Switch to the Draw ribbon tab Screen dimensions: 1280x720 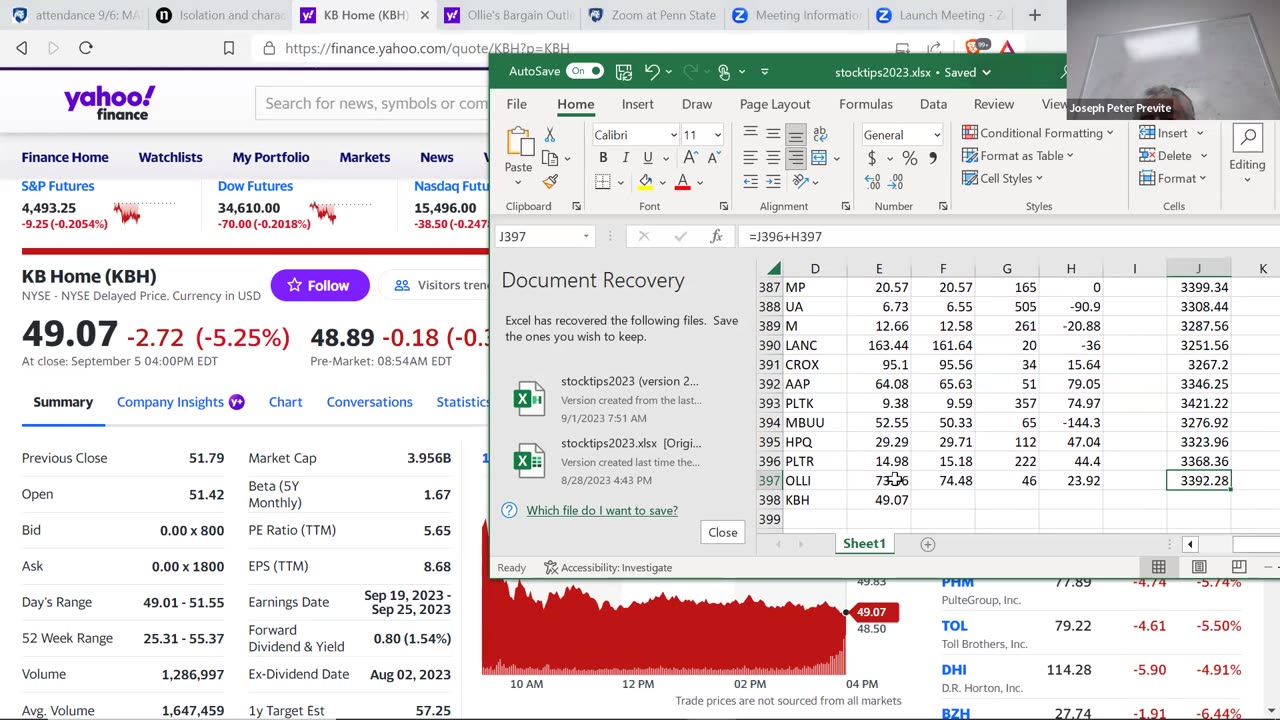[x=697, y=104]
